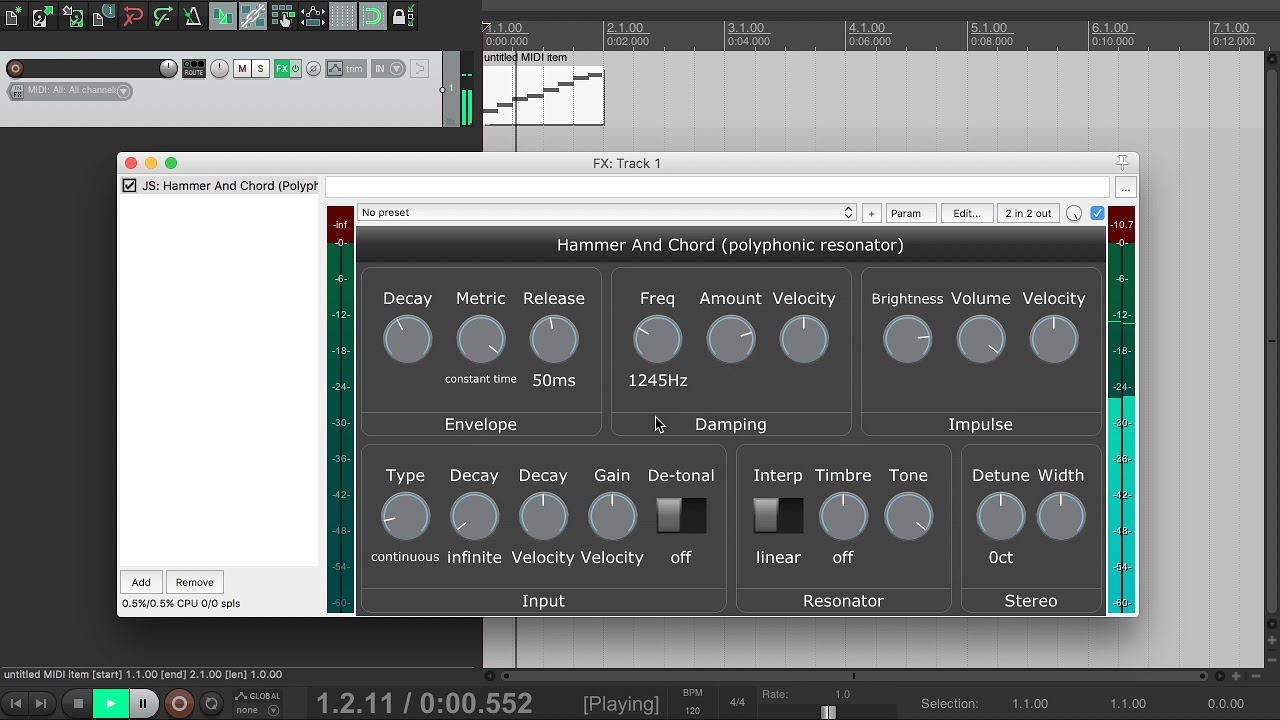Screen dimensions: 1280x720
Task: Click the Release 50ms knob
Action: pos(554,340)
